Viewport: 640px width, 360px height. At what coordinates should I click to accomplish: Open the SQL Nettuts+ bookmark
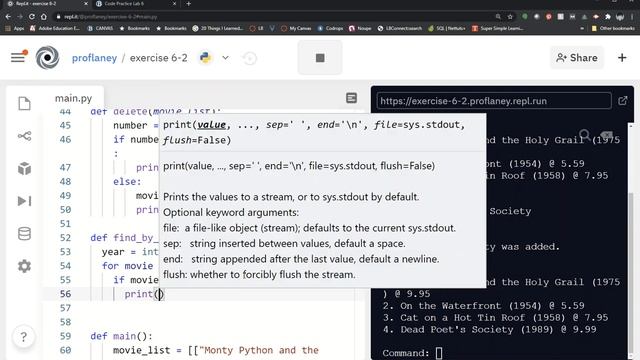[447, 28]
